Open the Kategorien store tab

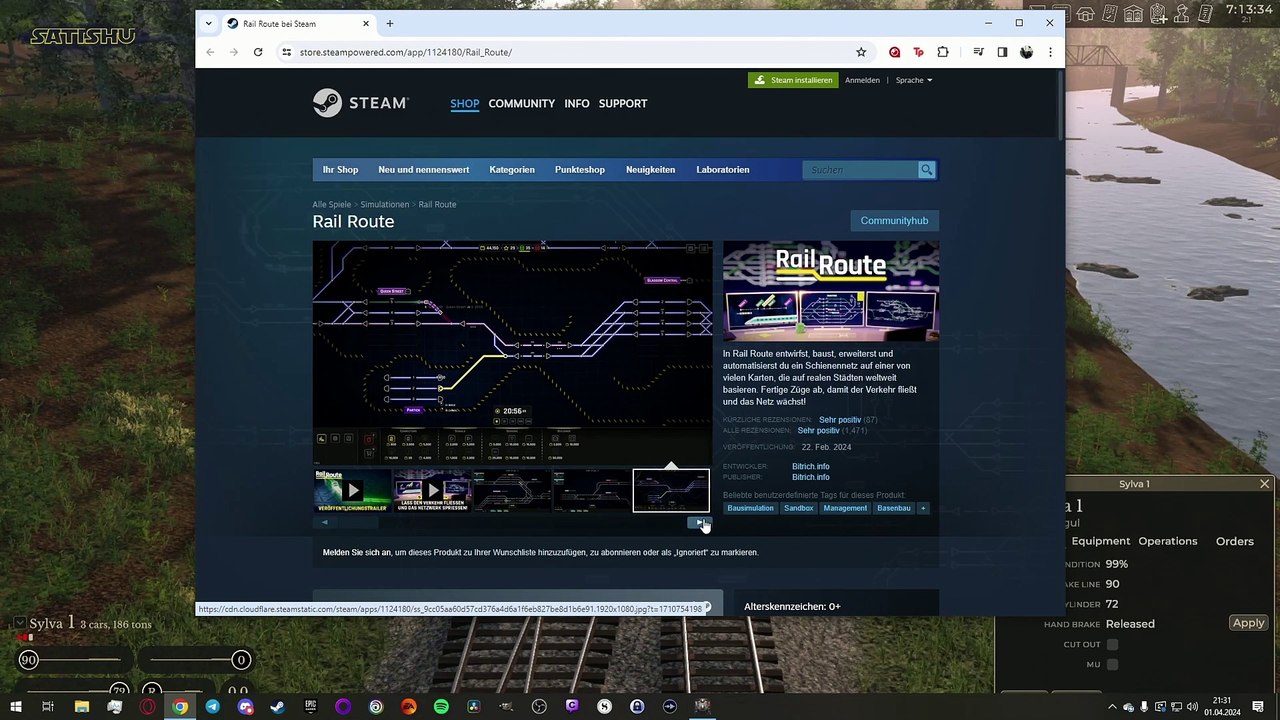(x=512, y=170)
